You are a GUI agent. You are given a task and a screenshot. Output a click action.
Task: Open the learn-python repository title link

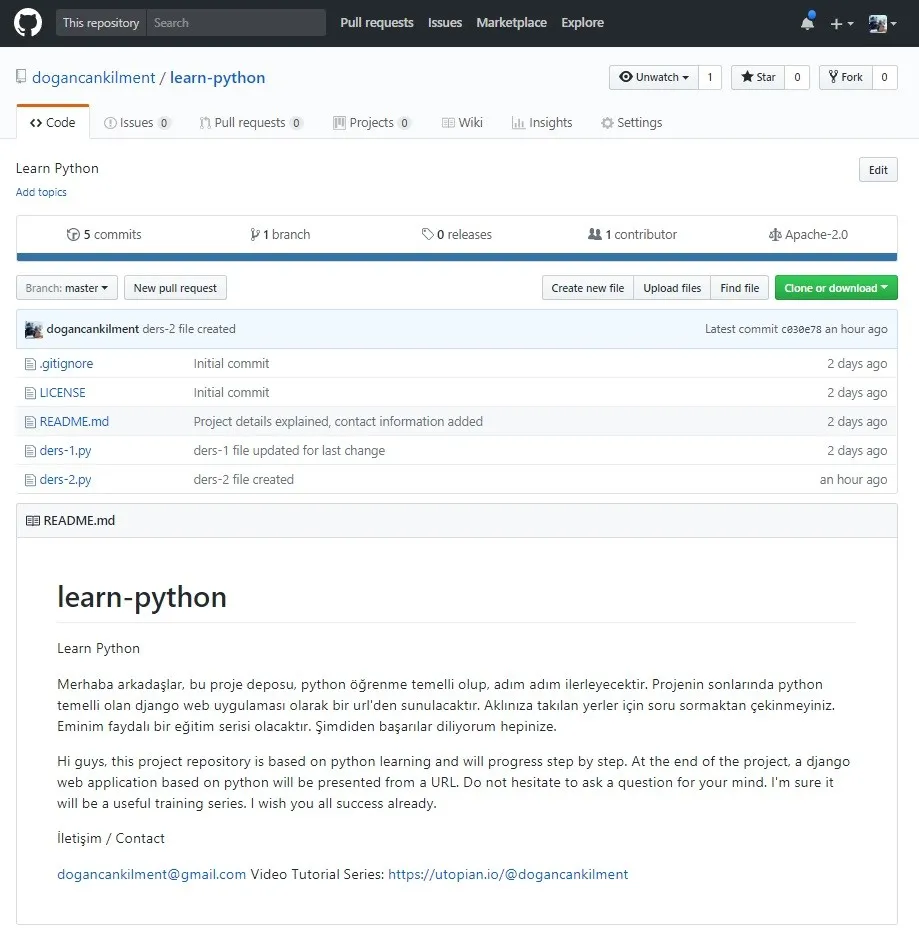tap(217, 78)
